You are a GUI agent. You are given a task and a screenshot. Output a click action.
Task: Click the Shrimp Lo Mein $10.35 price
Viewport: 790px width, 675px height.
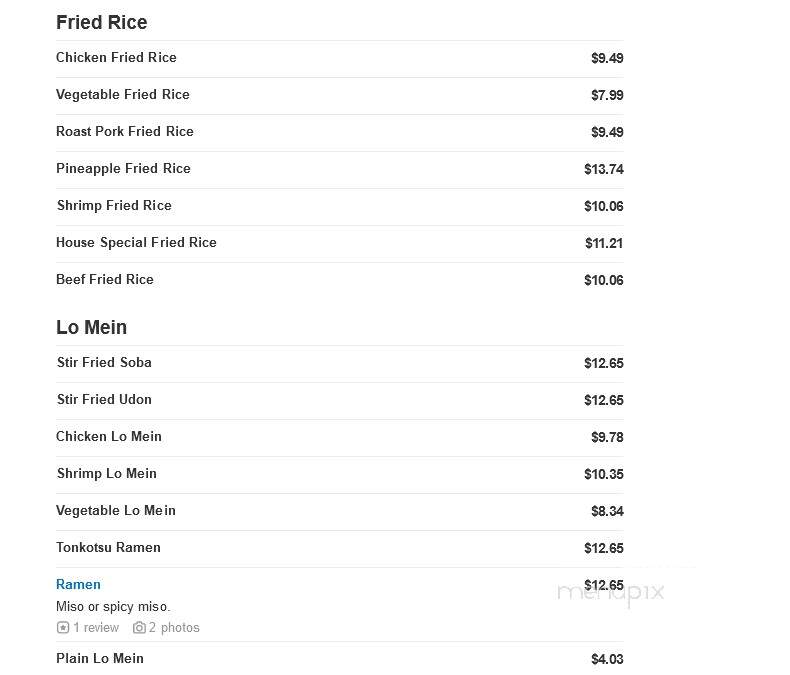coord(604,474)
